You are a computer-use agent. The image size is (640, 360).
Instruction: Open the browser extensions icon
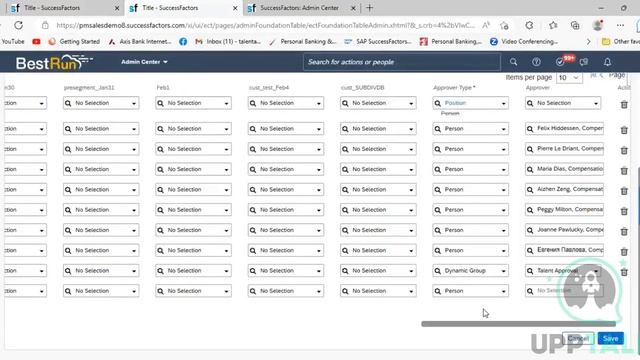pyautogui.click(x=529, y=25)
